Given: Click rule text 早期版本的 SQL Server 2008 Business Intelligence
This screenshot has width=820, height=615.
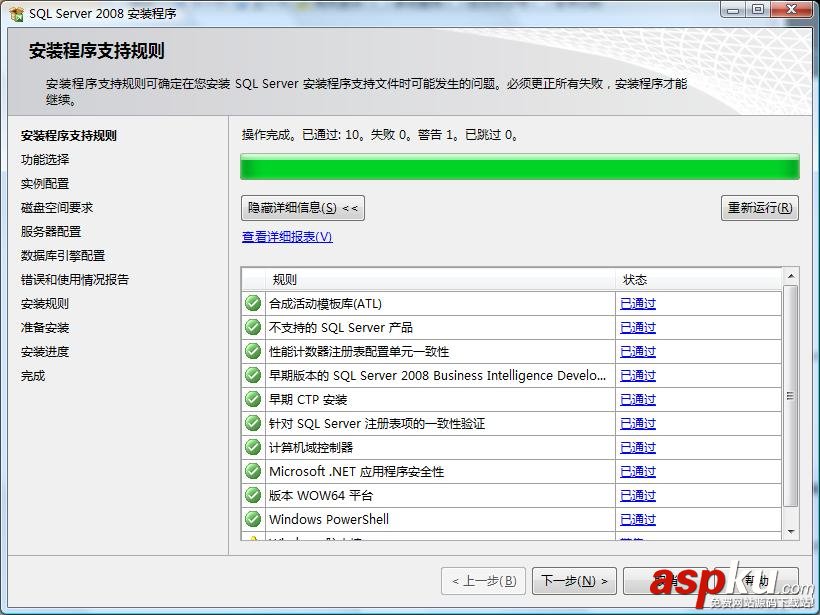Looking at the screenshot, I should coord(438,376).
